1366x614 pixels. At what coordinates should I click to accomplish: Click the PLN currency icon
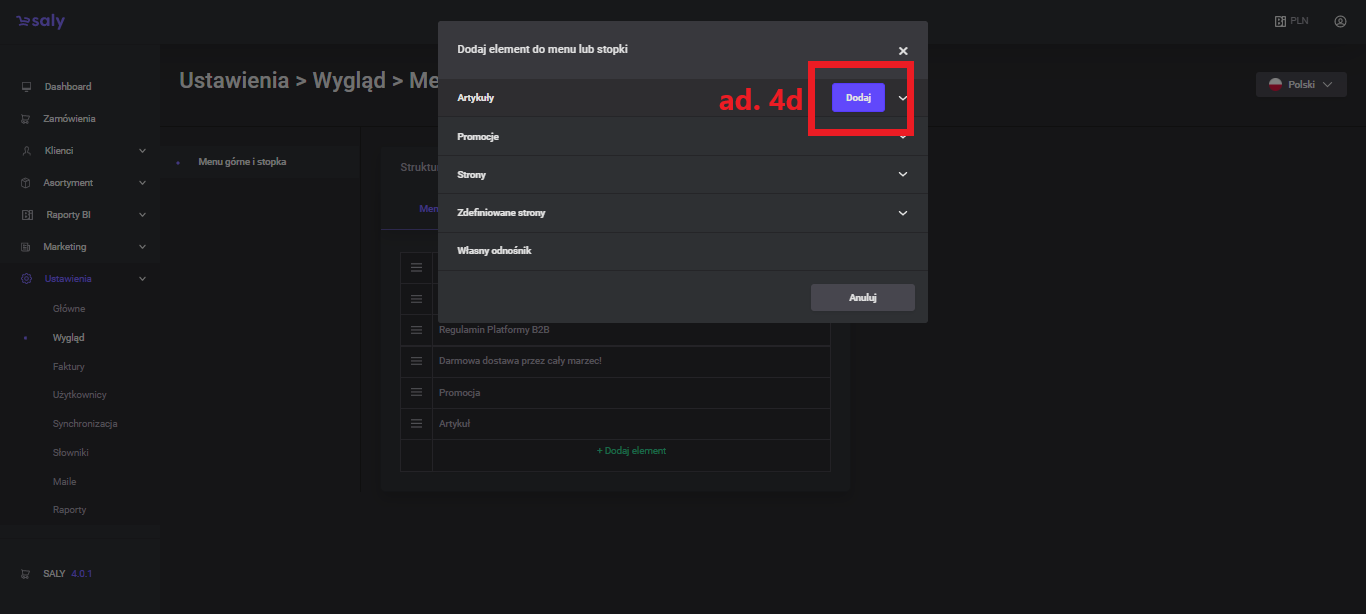coord(1280,21)
